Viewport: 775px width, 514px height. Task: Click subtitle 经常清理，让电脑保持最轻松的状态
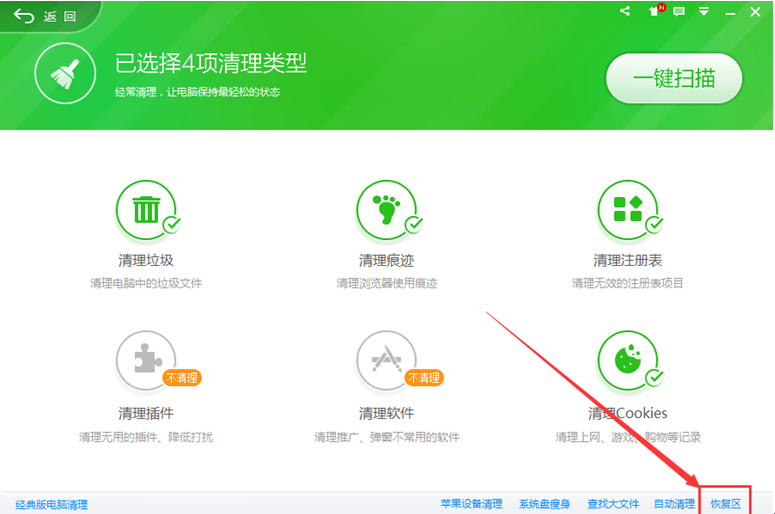click(197, 92)
